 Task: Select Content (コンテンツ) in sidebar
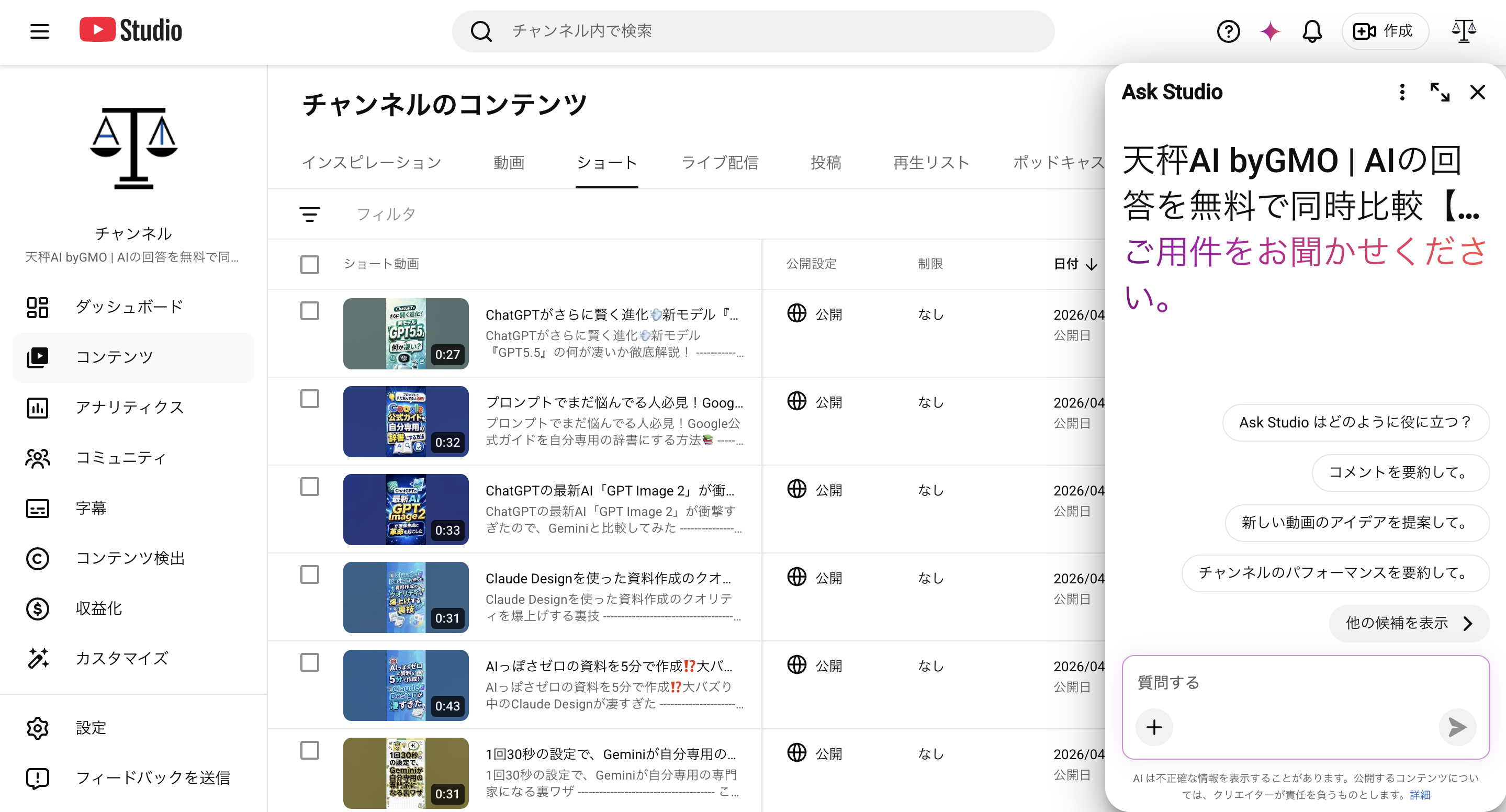133,357
